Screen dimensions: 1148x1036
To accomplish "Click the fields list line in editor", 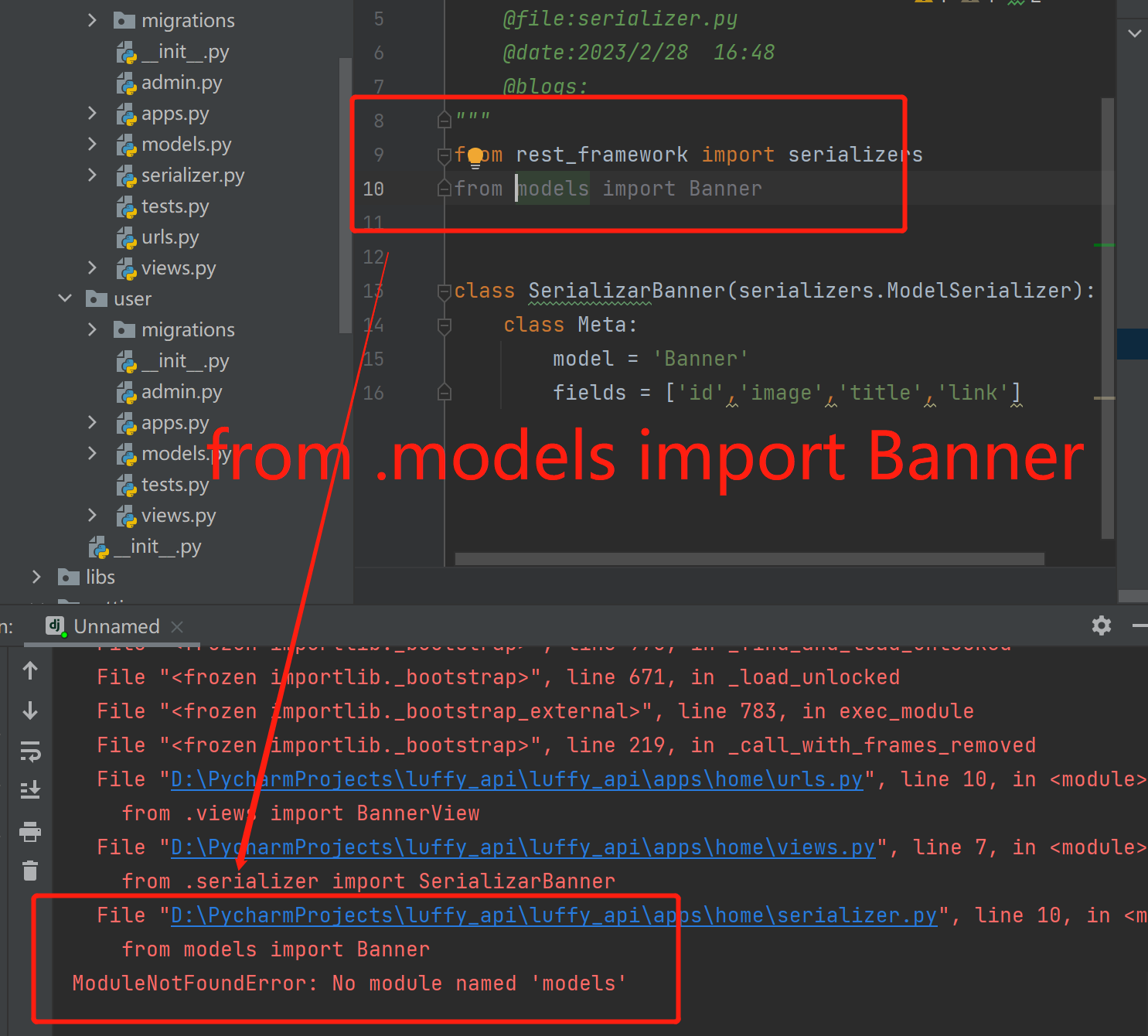I will tap(787, 393).
